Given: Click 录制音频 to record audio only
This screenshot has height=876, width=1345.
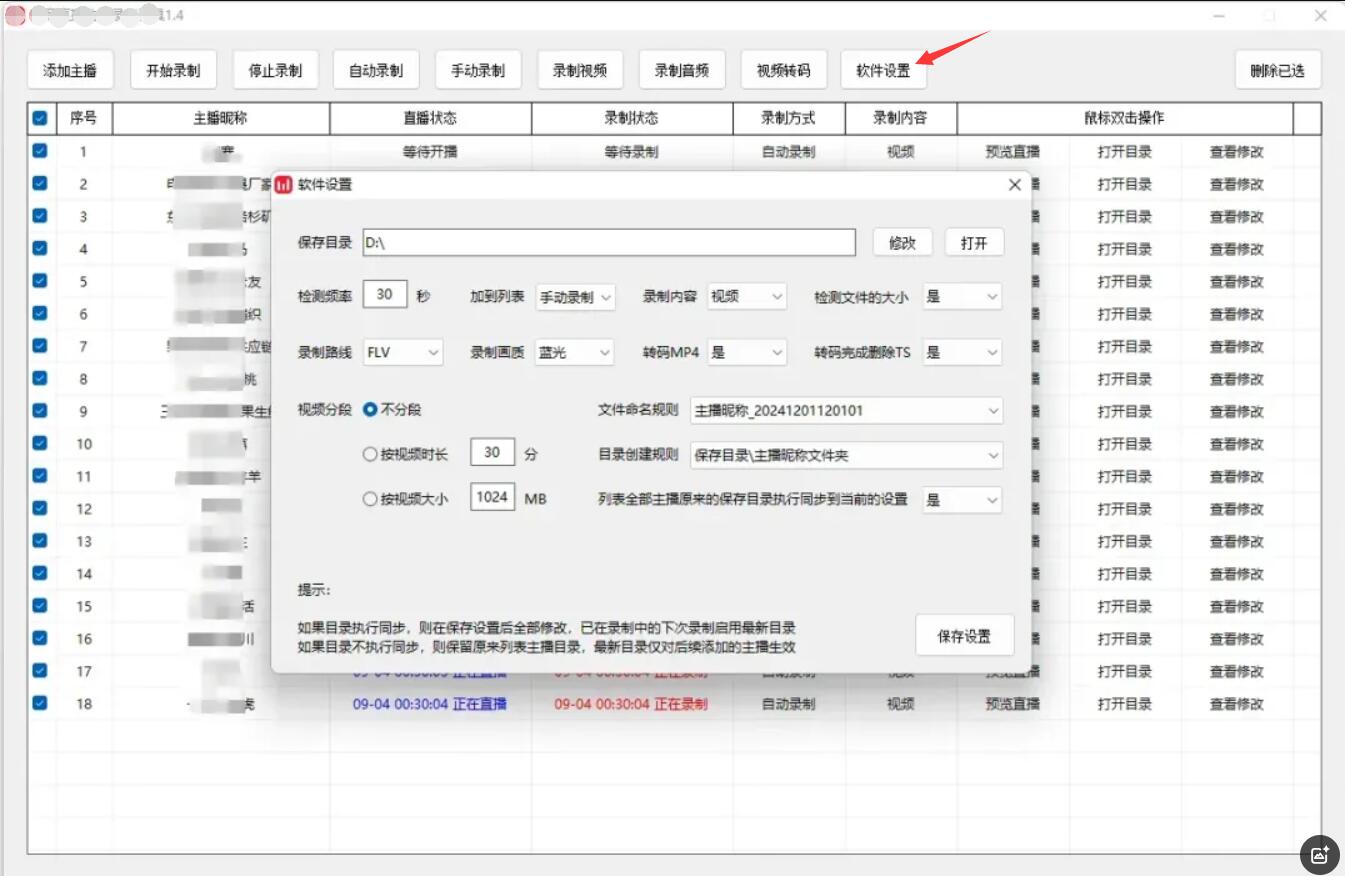Looking at the screenshot, I should tap(682, 69).
